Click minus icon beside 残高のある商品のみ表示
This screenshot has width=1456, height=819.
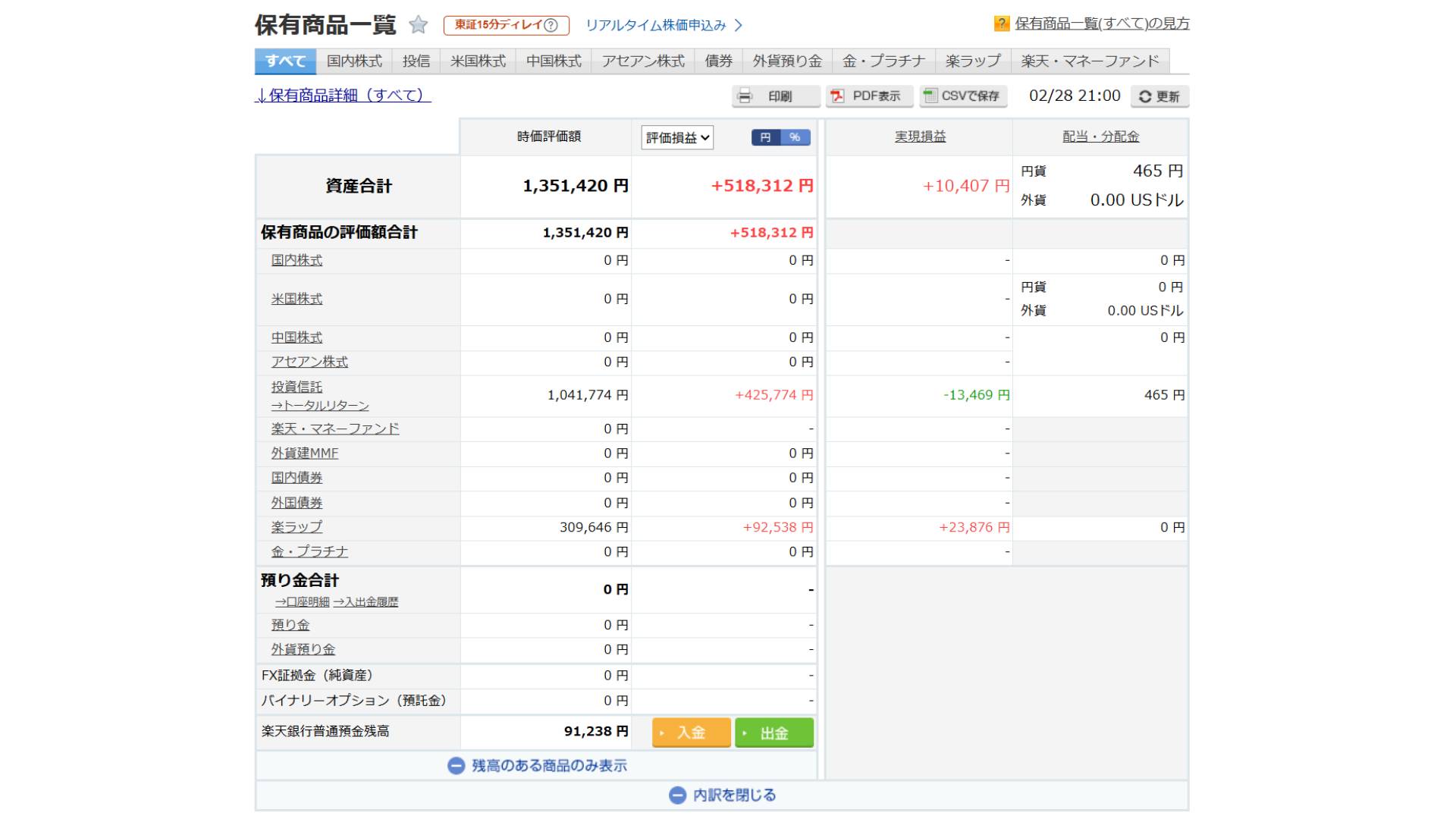point(456,766)
